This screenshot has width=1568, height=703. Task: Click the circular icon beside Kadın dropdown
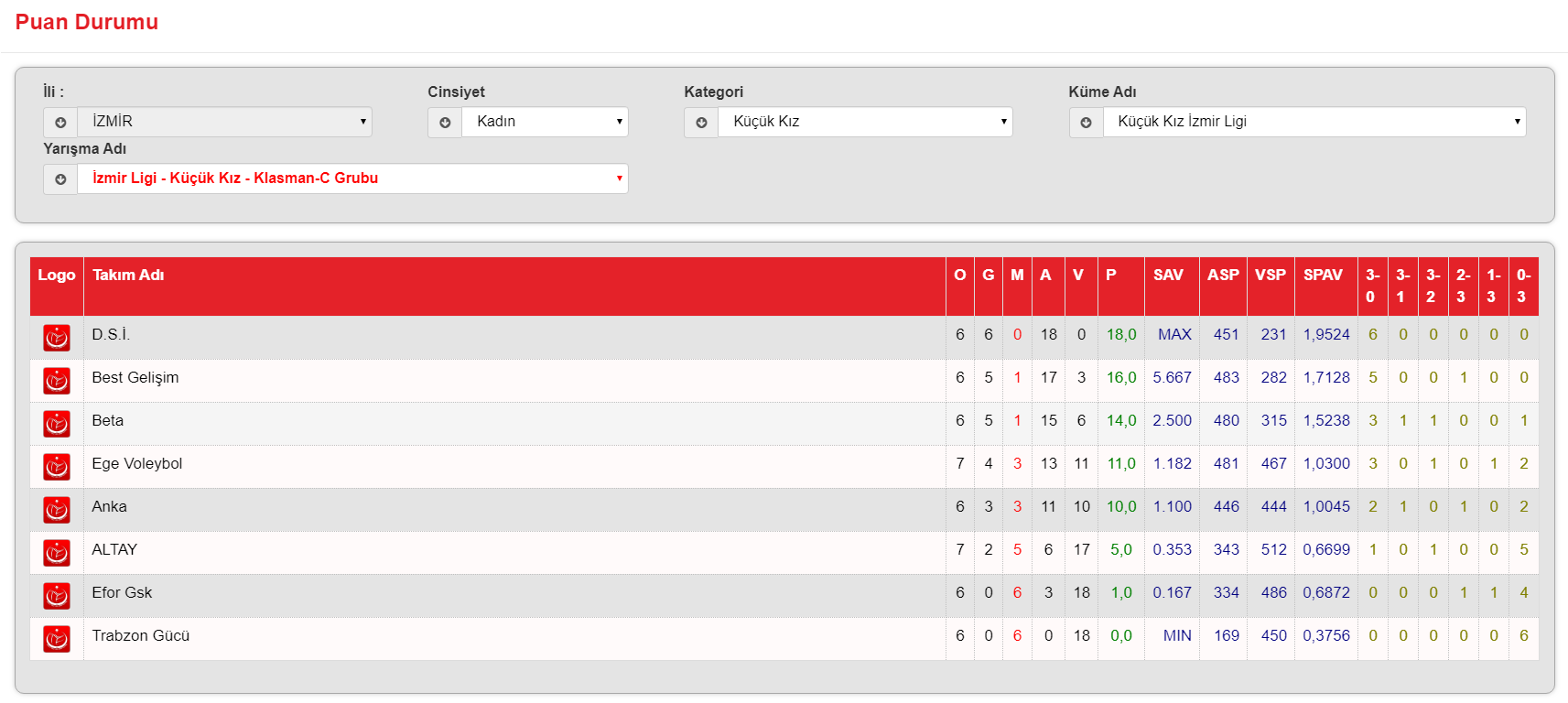pos(445,122)
